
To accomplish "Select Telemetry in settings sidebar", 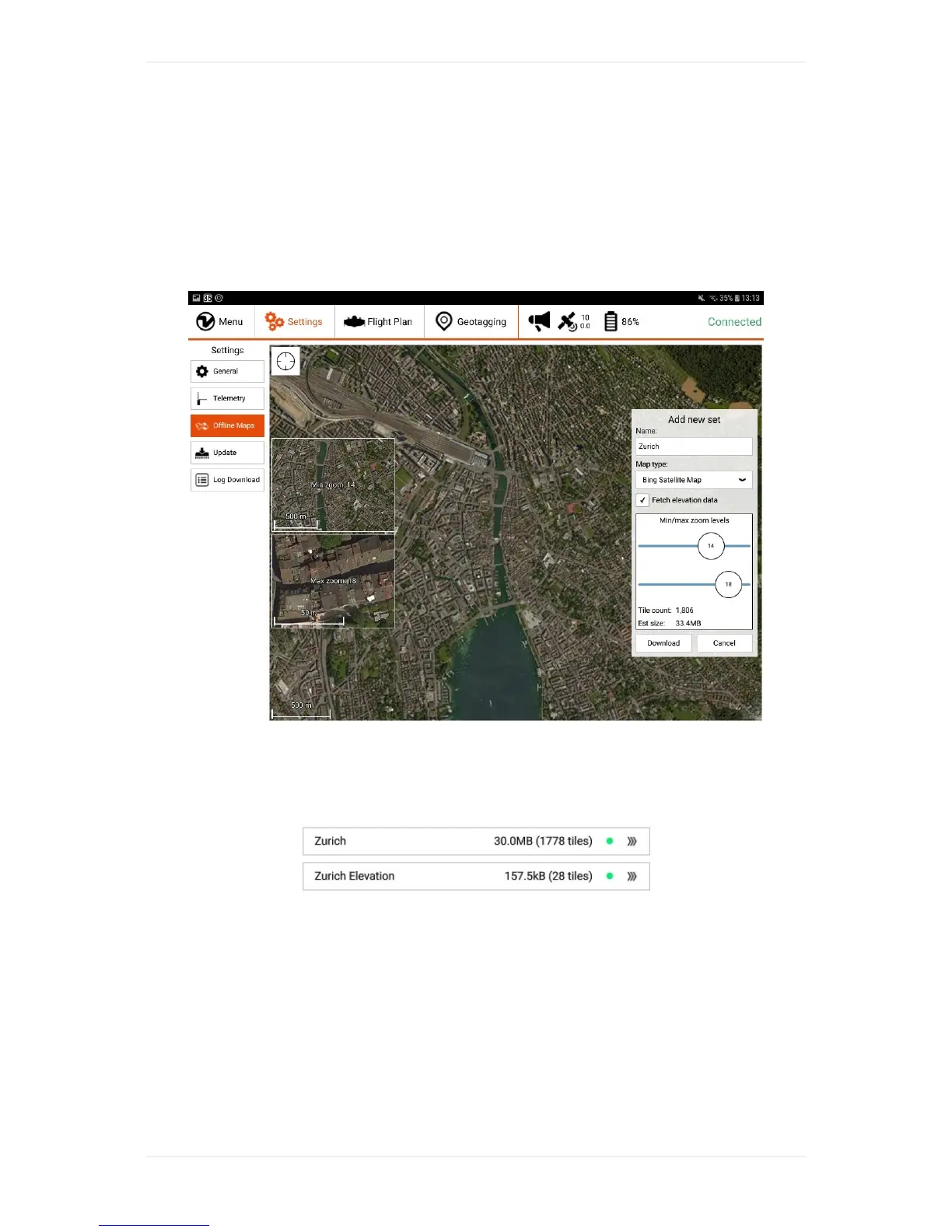I will pos(227,398).
